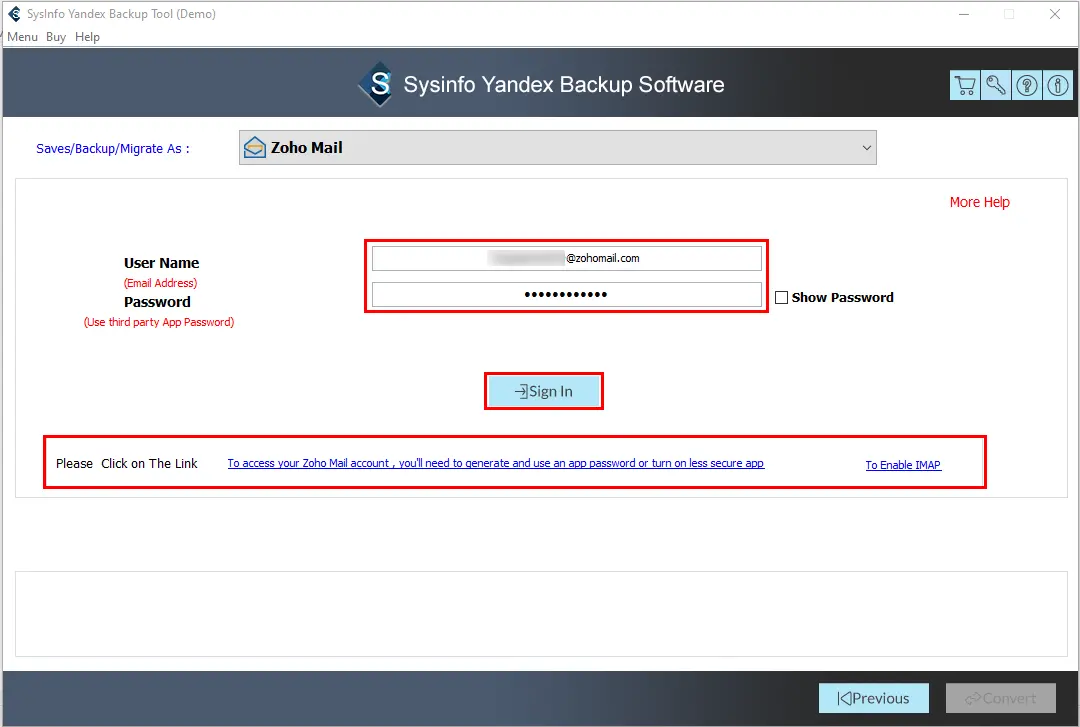Image resolution: width=1080 pixels, height=727 pixels.
Task: Click the "(Email Address)" hint text
Action: tap(160, 283)
